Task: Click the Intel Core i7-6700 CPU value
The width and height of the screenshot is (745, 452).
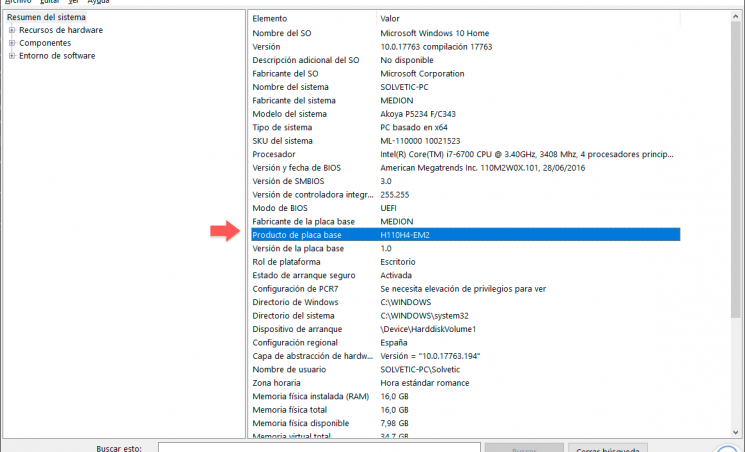Action: click(x=526, y=154)
